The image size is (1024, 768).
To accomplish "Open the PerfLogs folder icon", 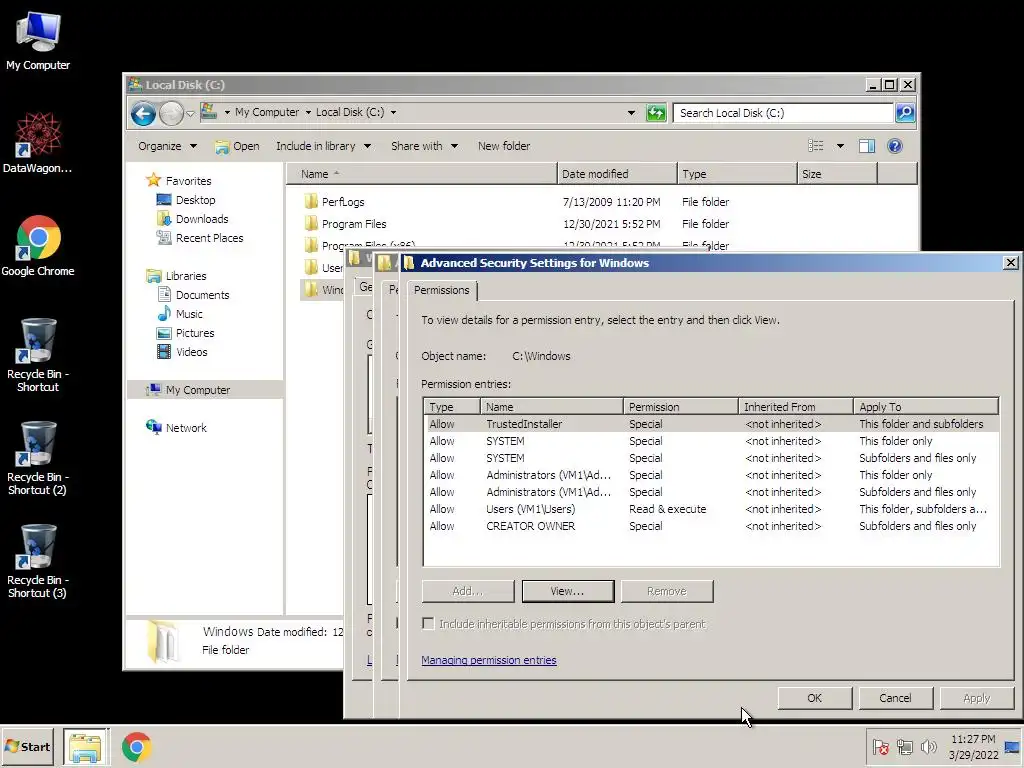I will (x=311, y=201).
